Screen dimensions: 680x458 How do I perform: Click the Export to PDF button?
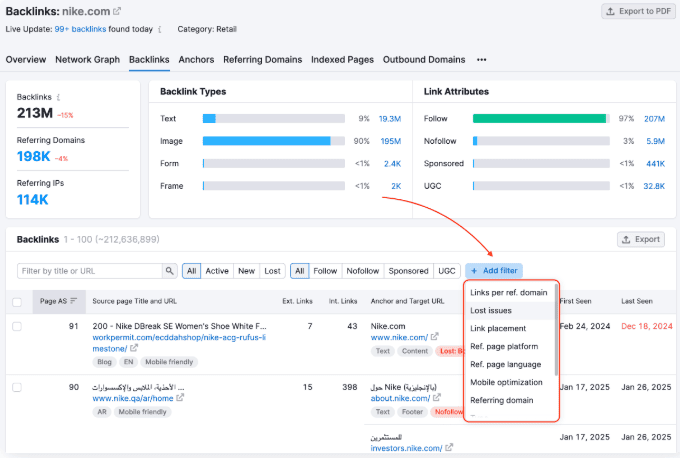637,12
